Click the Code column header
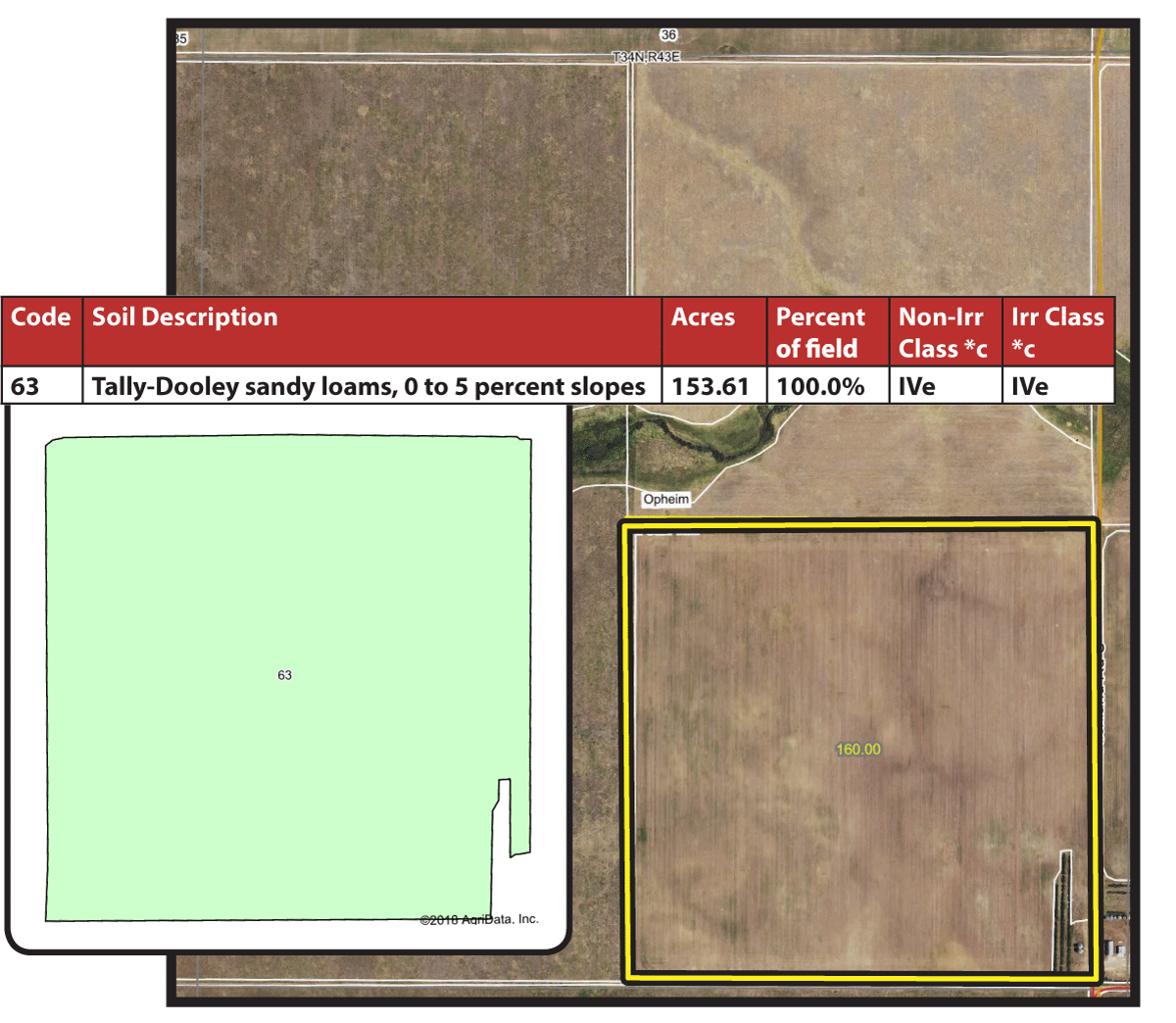The image size is (1176, 1023). (x=41, y=317)
